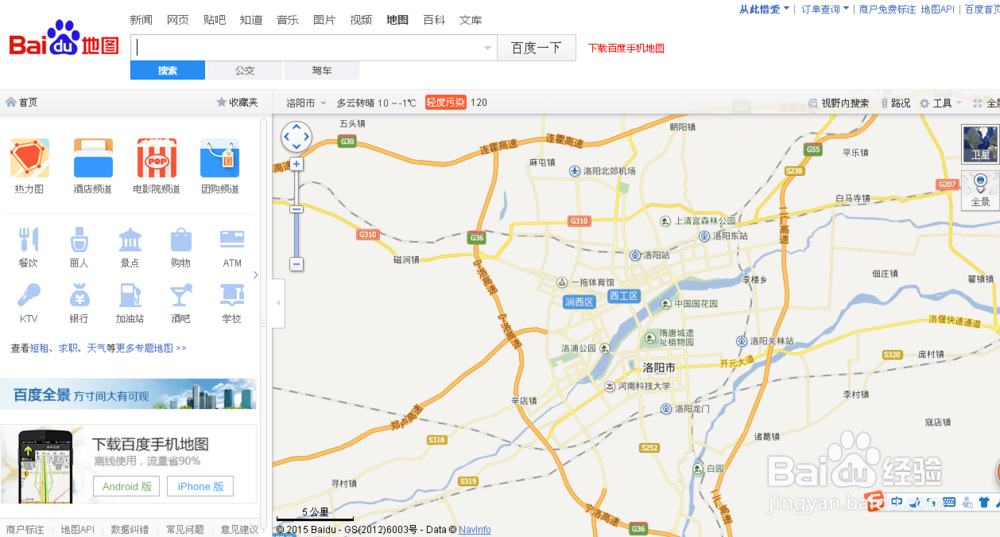Toggle 全屏 fullscreen map mode
The height and width of the screenshot is (537, 1000).
[x=986, y=103]
